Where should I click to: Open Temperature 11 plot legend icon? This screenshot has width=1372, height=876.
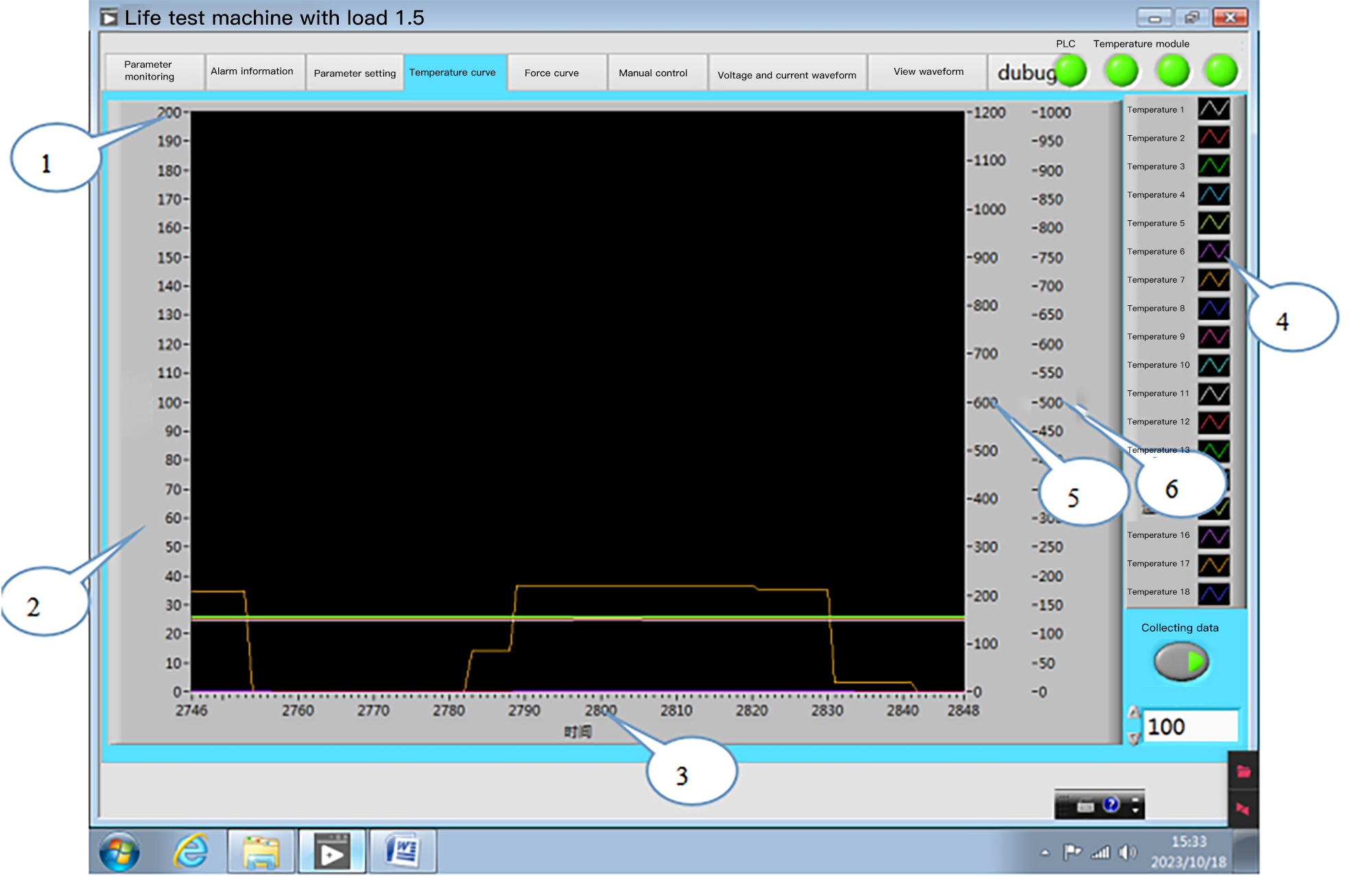click(1214, 393)
